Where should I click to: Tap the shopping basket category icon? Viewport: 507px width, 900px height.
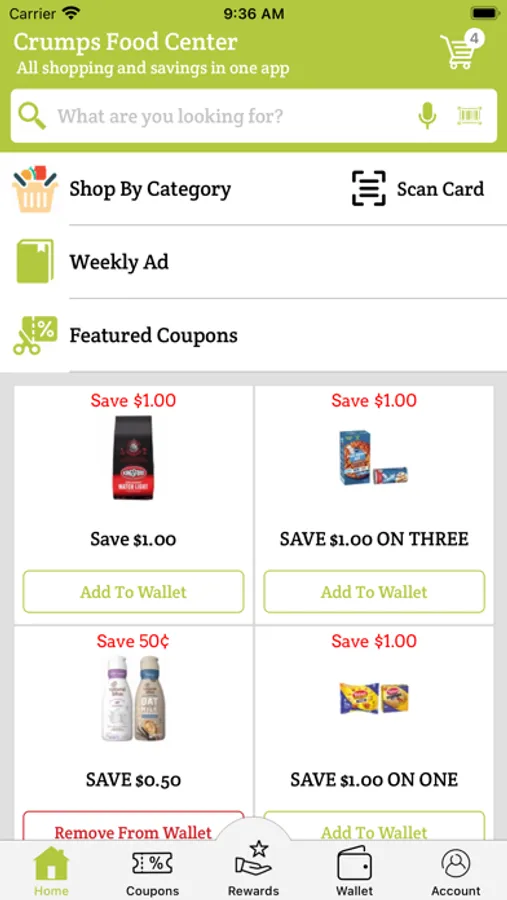(x=35, y=188)
